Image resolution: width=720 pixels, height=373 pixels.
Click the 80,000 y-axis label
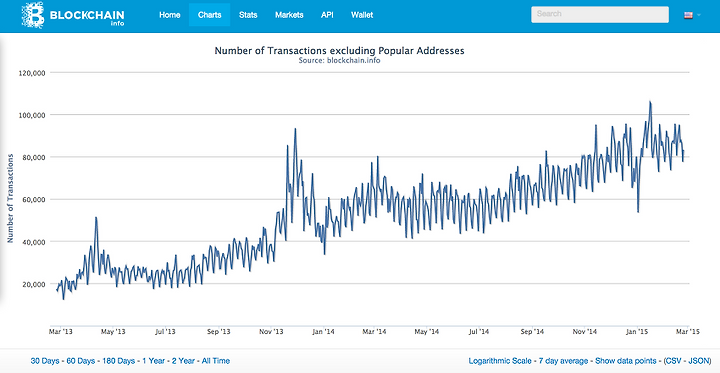click(x=33, y=157)
